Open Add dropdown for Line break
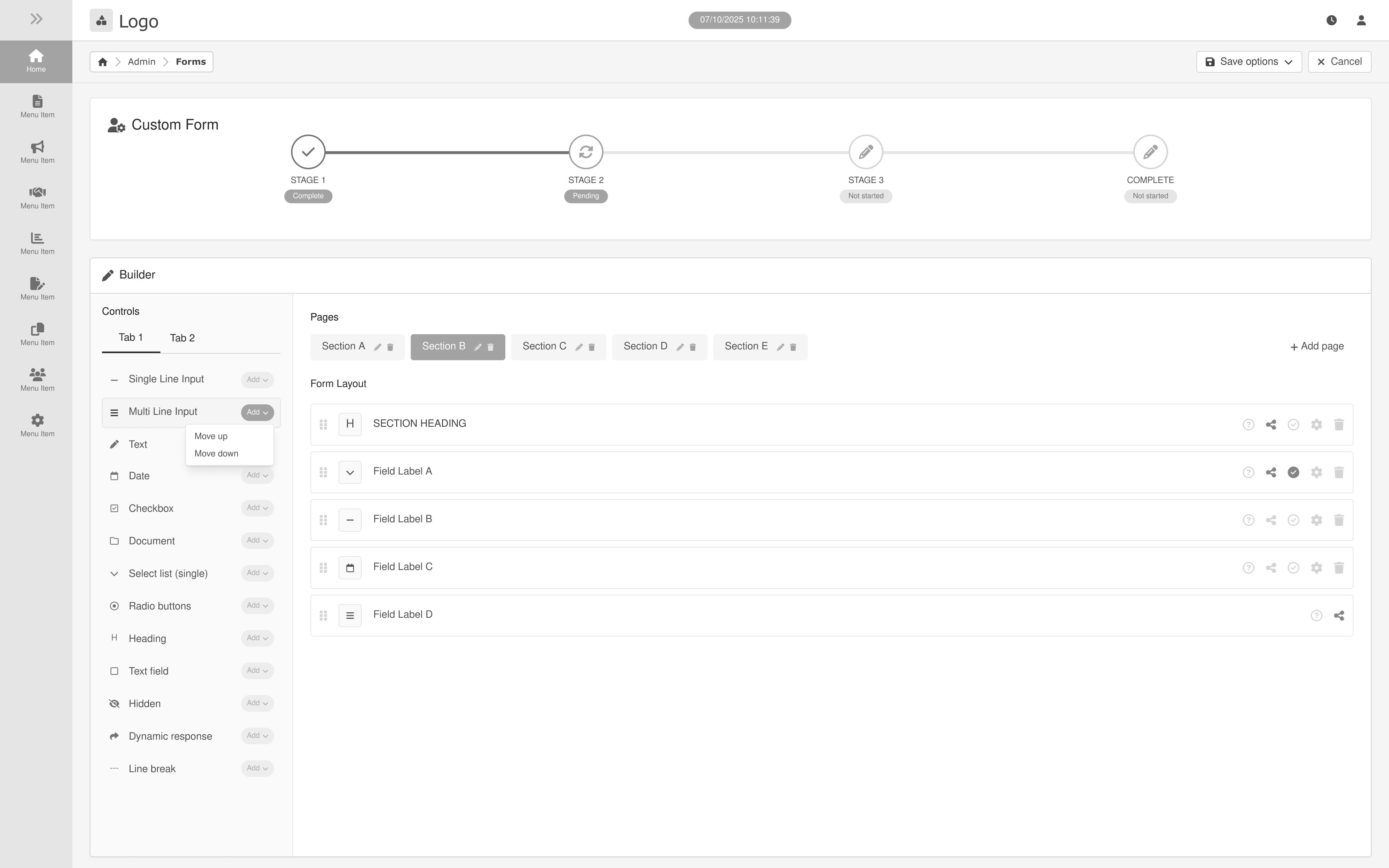 [257, 768]
